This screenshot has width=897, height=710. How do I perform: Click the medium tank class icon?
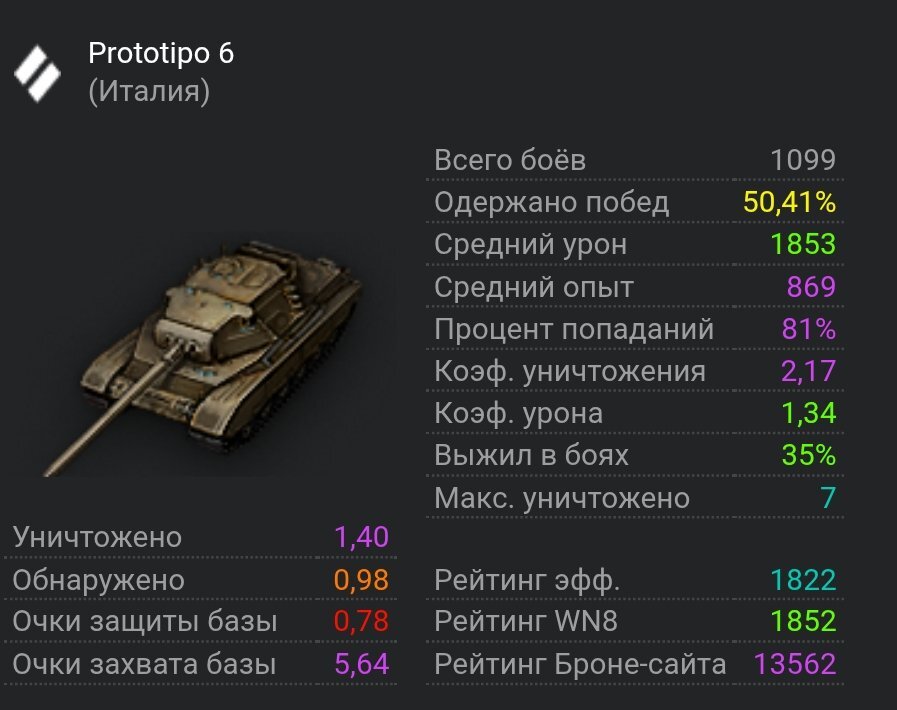(x=38, y=71)
